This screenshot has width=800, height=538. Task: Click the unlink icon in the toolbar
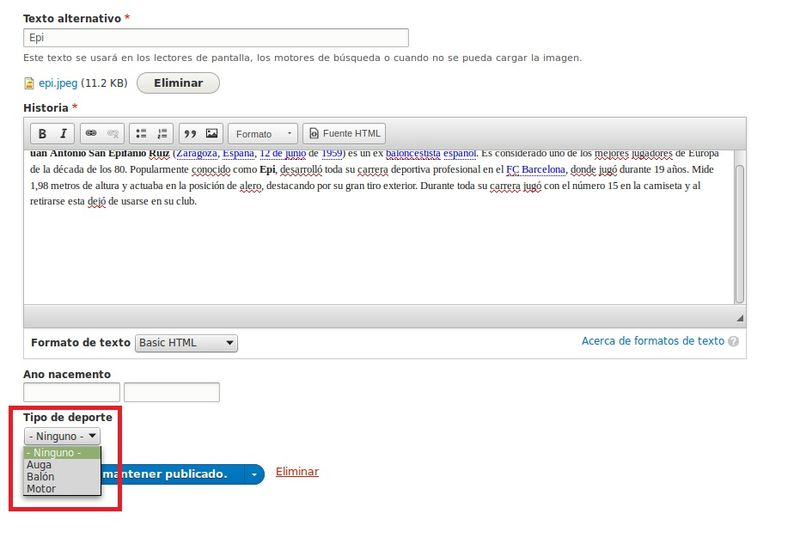pyautogui.click(x=113, y=134)
